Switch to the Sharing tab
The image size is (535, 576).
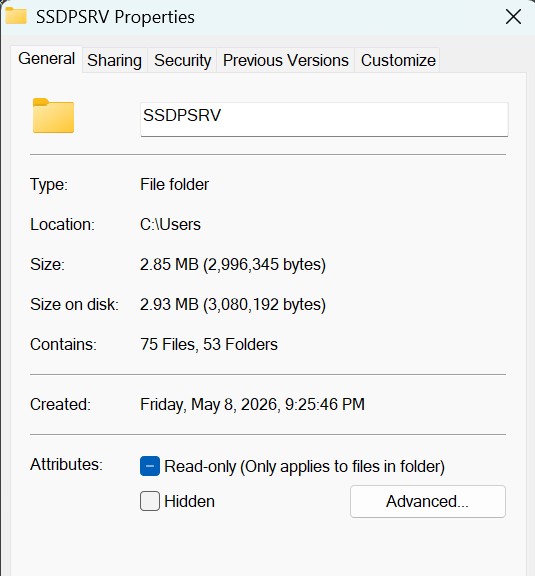coord(115,60)
